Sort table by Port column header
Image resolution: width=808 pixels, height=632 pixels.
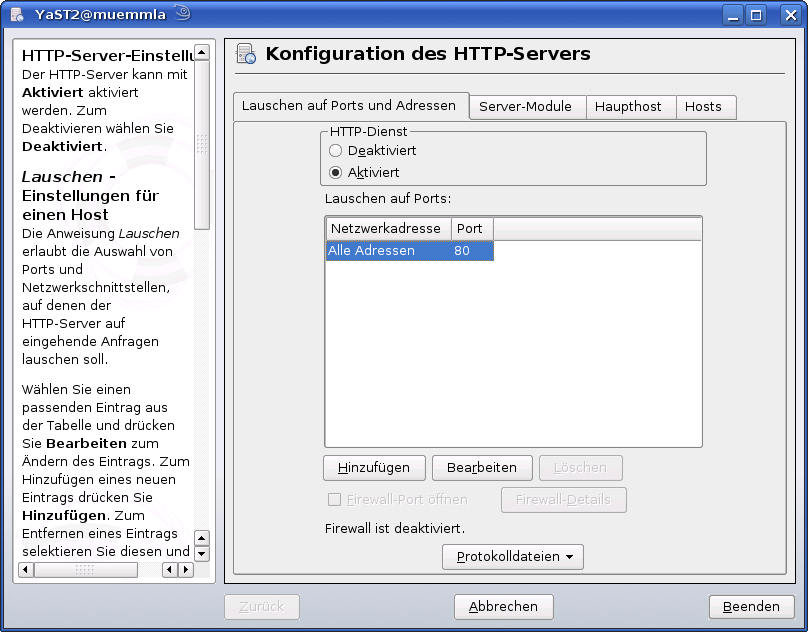point(471,229)
